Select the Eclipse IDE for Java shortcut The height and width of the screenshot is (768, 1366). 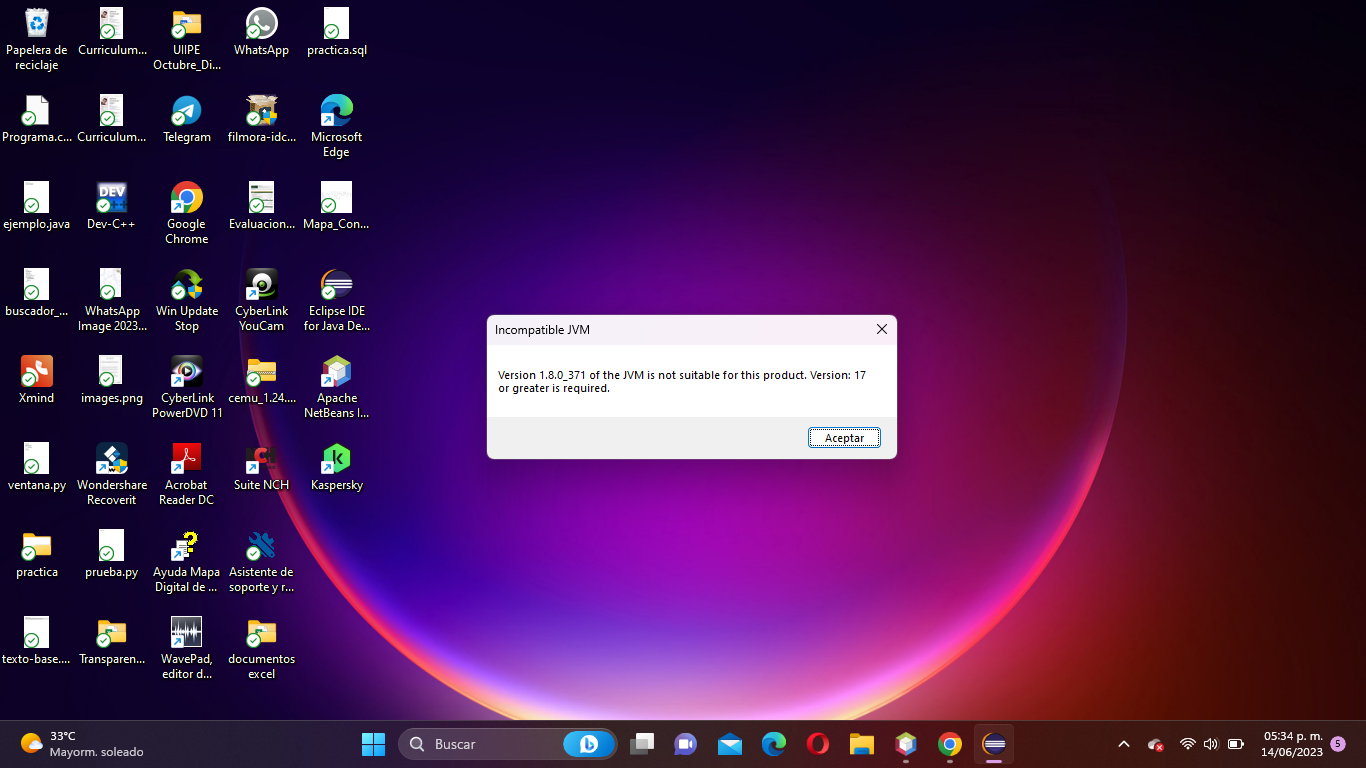click(337, 300)
